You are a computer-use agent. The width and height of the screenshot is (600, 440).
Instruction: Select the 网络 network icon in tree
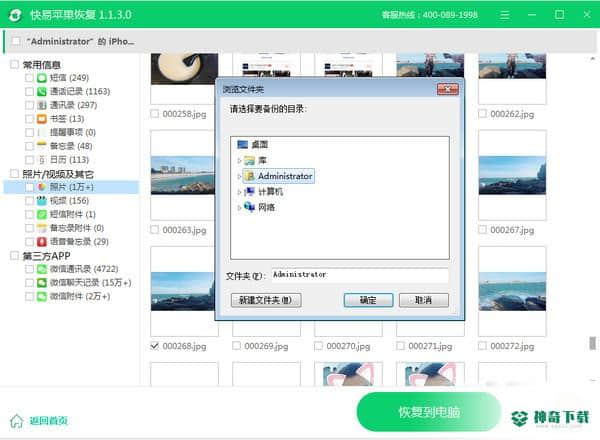249,207
